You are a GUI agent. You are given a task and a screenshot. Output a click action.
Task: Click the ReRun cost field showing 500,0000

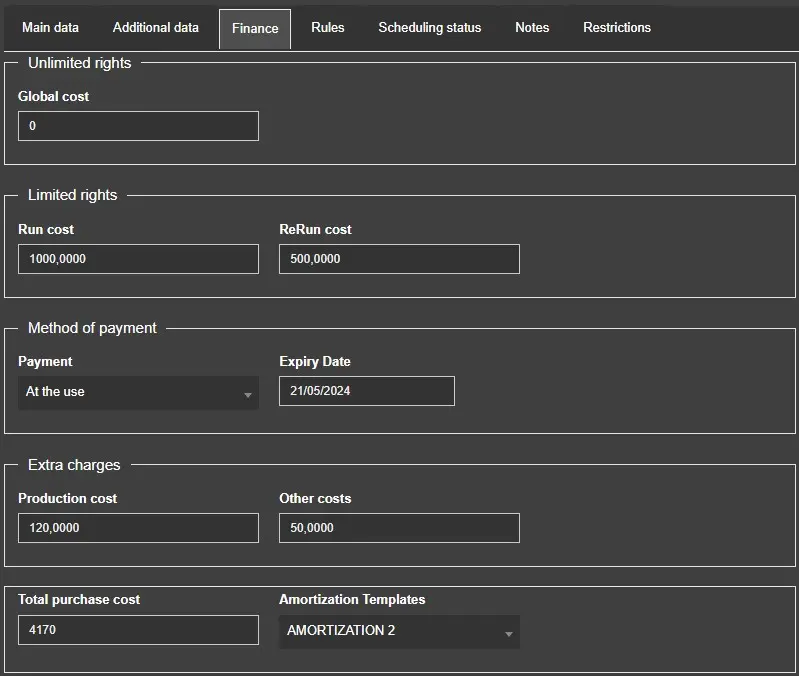coord(399,259)
